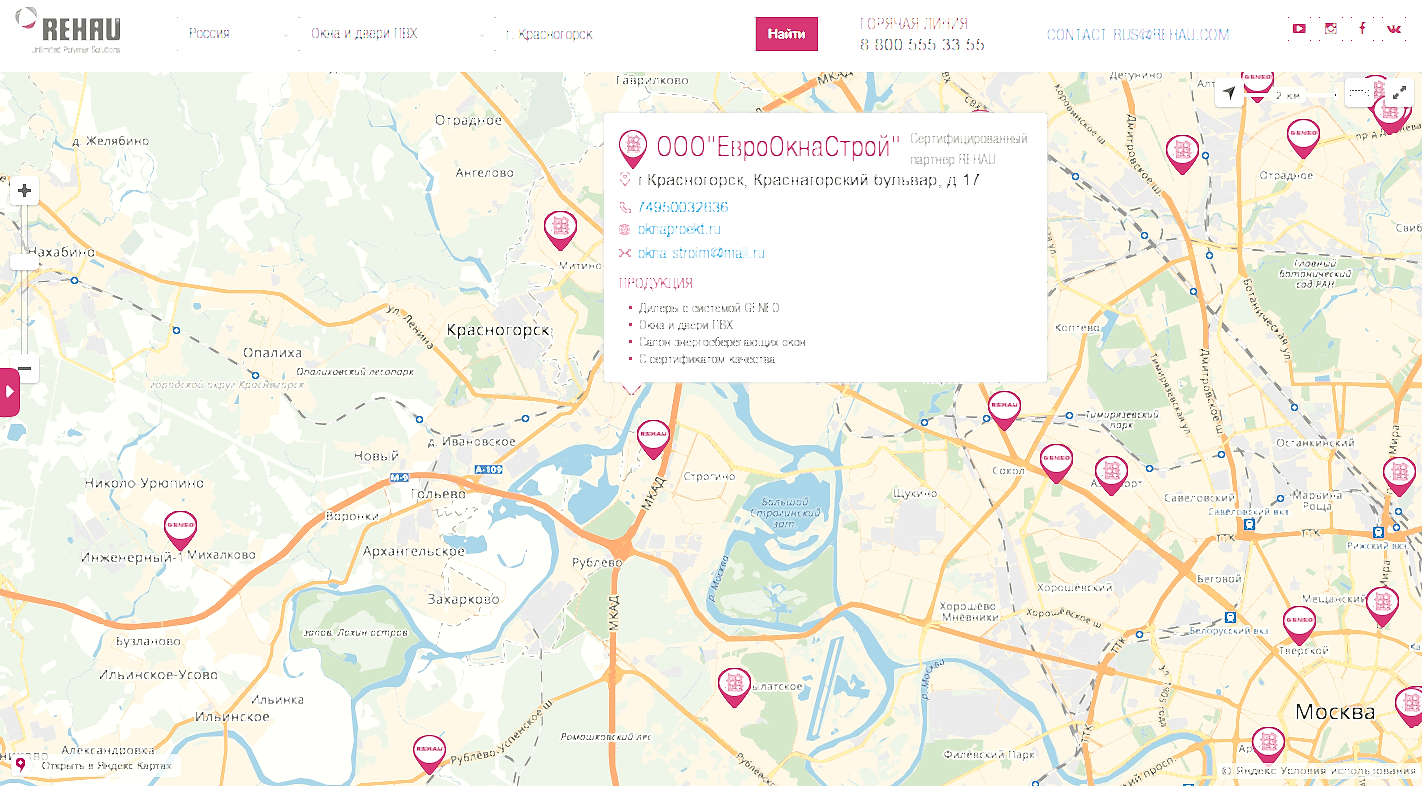Click the С сертификатом качества item
The height and width of the screenshot is (786, 1422).
tap(707, 359)
